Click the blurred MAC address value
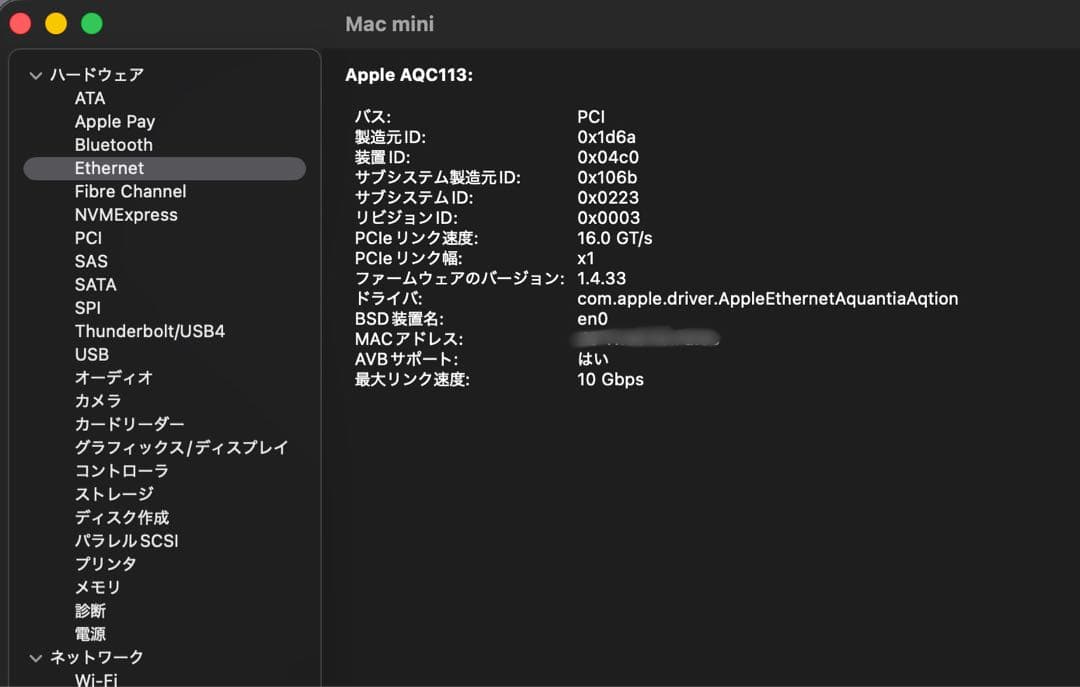The height and width of the screenshot is (687, 1080). click(x=645, y=338)
